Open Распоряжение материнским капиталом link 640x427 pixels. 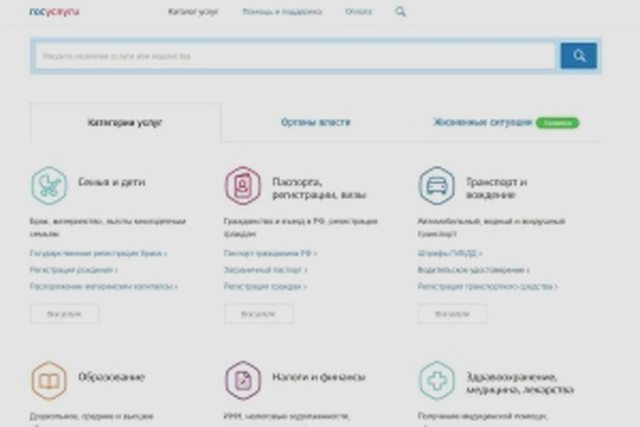click(104, 286)
